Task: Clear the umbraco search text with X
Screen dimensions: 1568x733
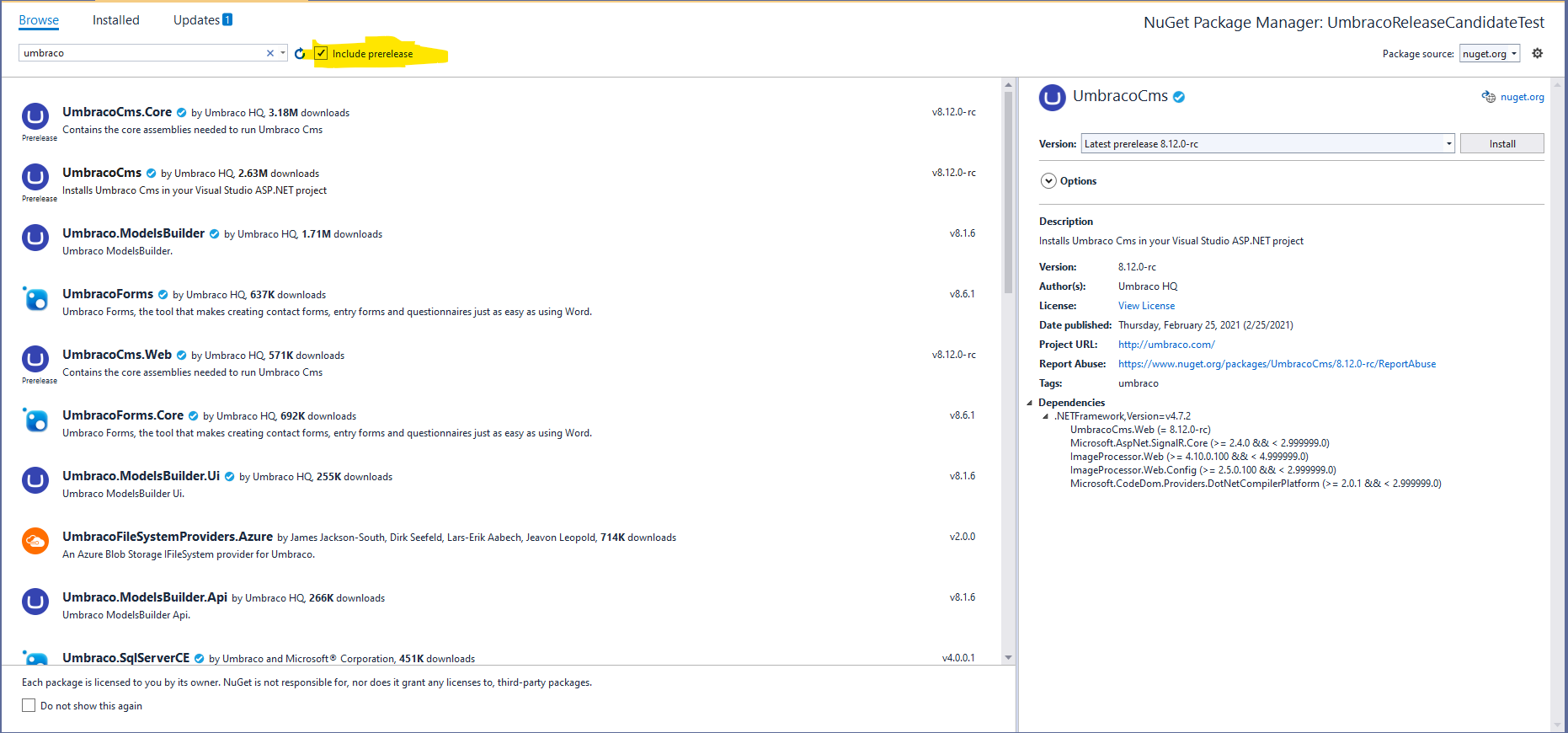Action: (270, 53)
